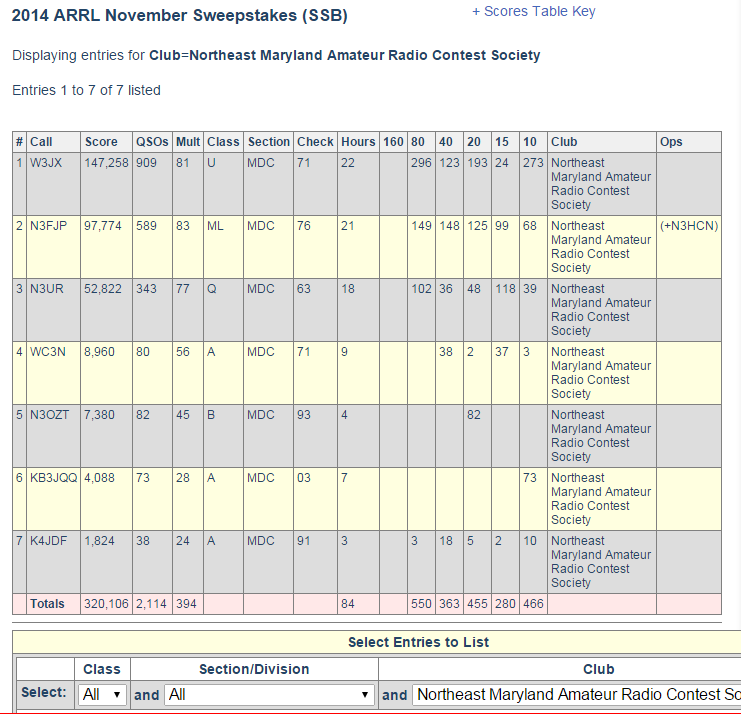This screenshot has width=741, height=714.
Task: Click score 52,822 for N3UR
Action: click(x=103, y=289)
